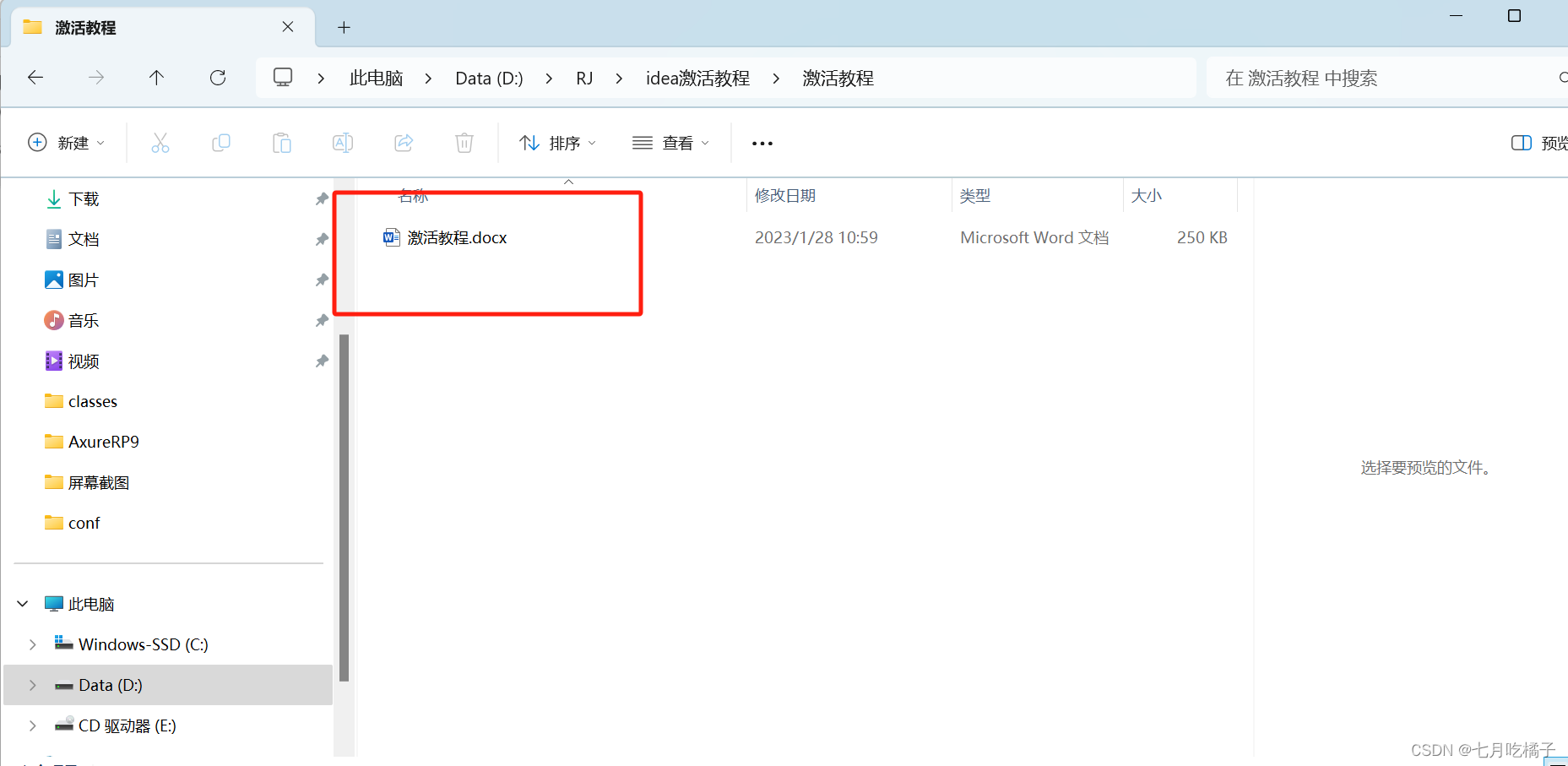1568x766 pixels.
Task: Click the Delete trash icon
Action: [464, 143]
